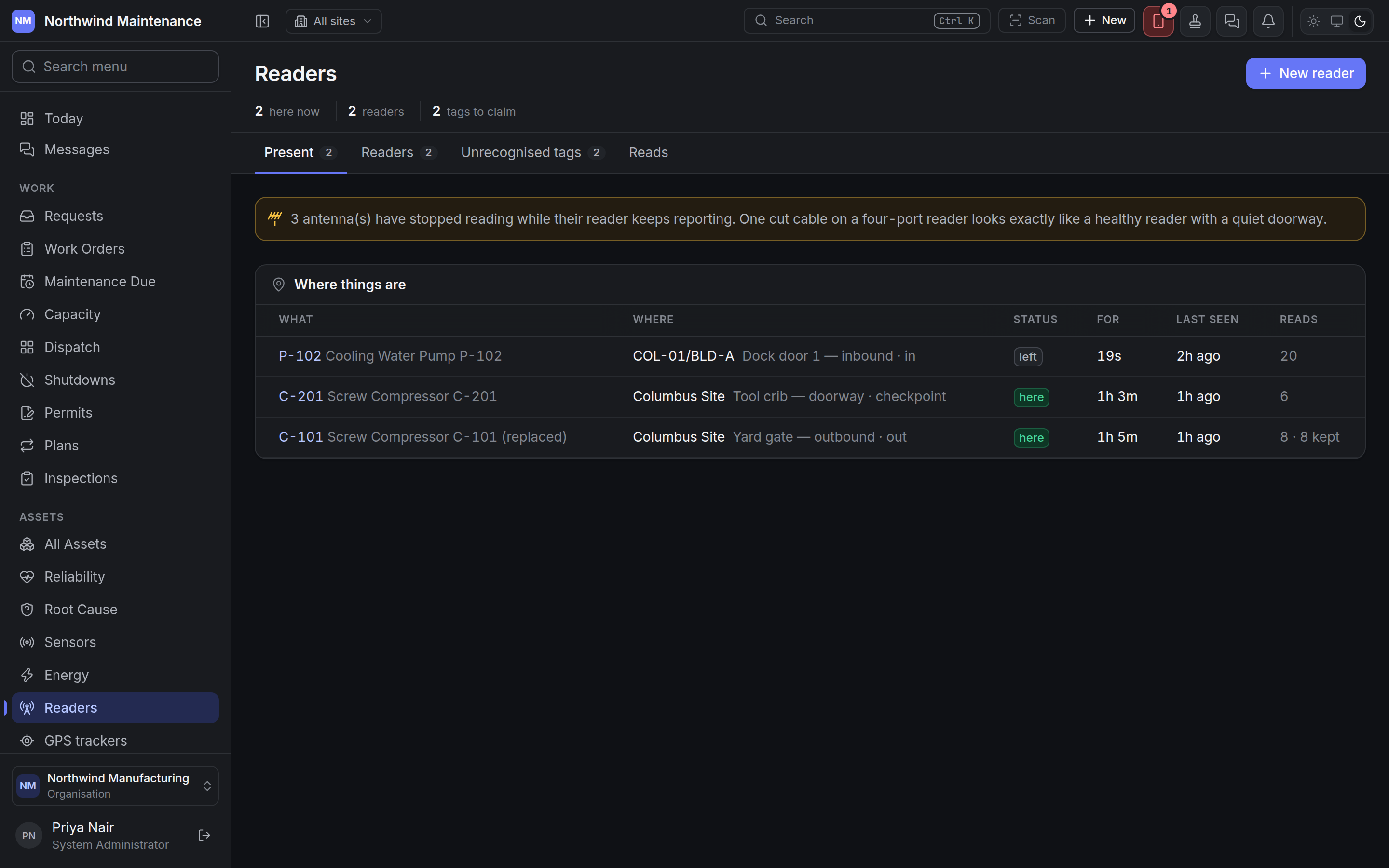Open the notifications bell
This screenshot has height=868, width=1389.
(1268, 21)
